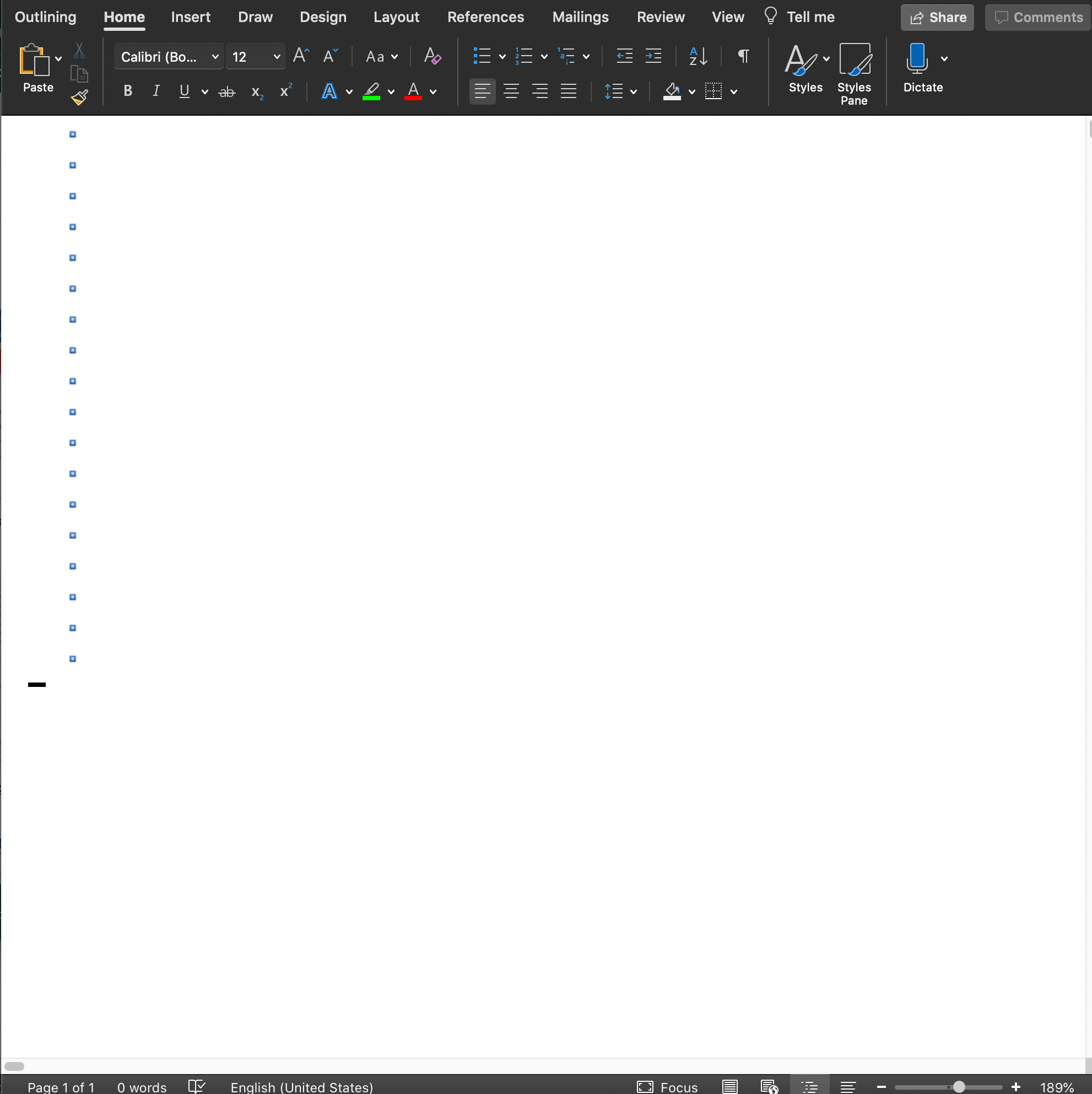Apply strikethrough to text

coord(227,90)
